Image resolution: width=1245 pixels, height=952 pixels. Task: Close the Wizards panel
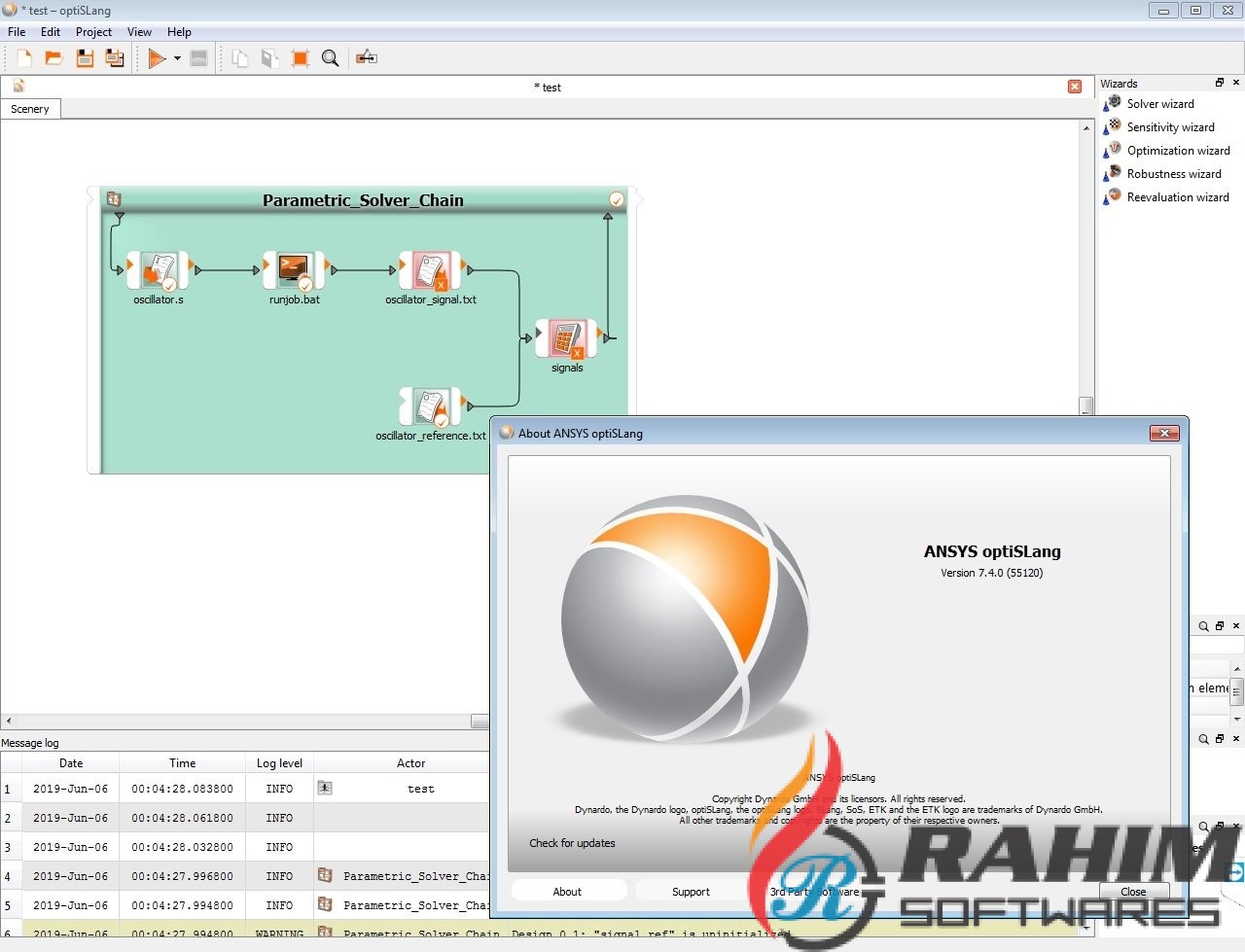coord(1236,83)
